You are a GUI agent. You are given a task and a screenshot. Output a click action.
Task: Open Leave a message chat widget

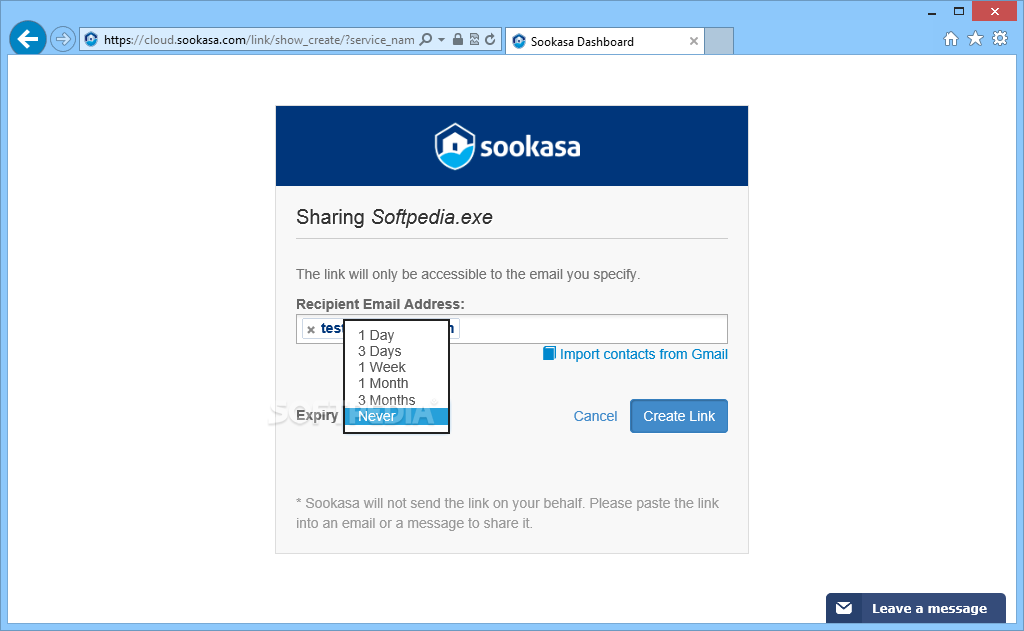click(916, 608)
